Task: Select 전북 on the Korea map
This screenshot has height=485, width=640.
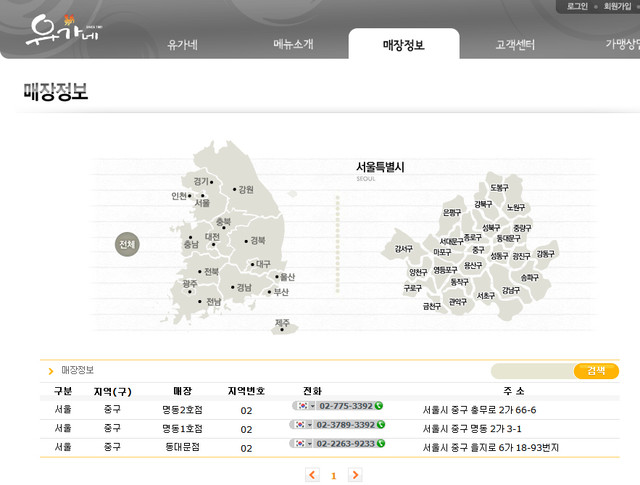Action: tap(208, 271)
